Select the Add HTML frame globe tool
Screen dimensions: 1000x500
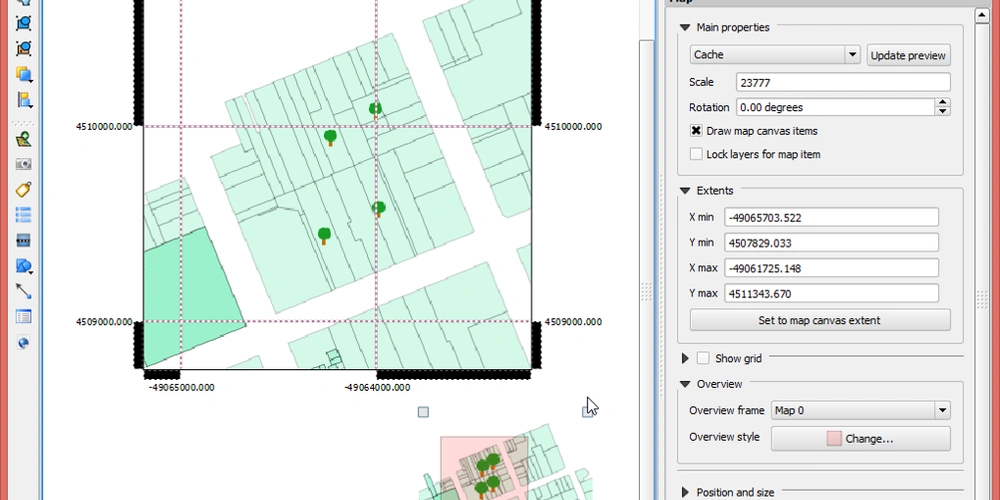24,343
